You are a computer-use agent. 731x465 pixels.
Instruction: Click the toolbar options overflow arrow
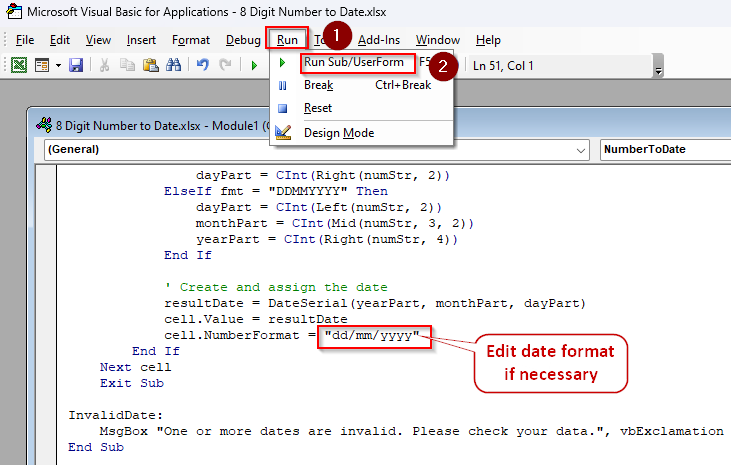click(x=658, y=66)
